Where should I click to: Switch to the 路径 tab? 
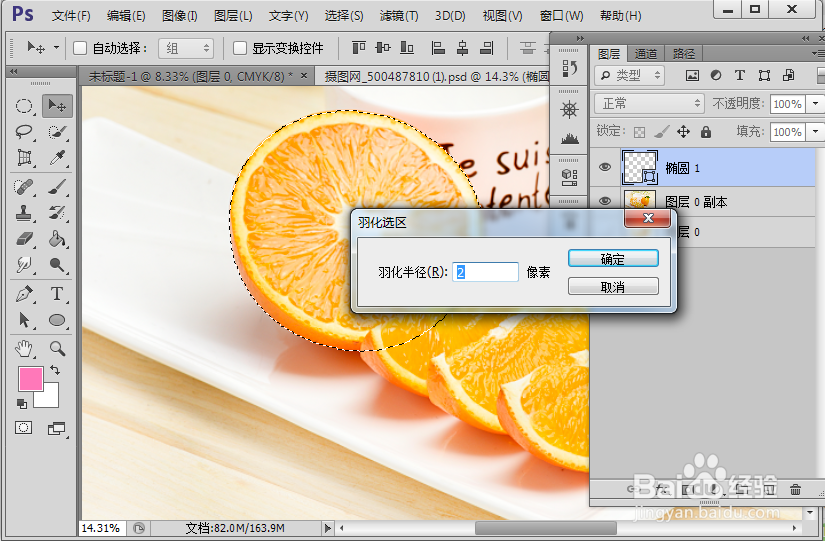point(683,54)
